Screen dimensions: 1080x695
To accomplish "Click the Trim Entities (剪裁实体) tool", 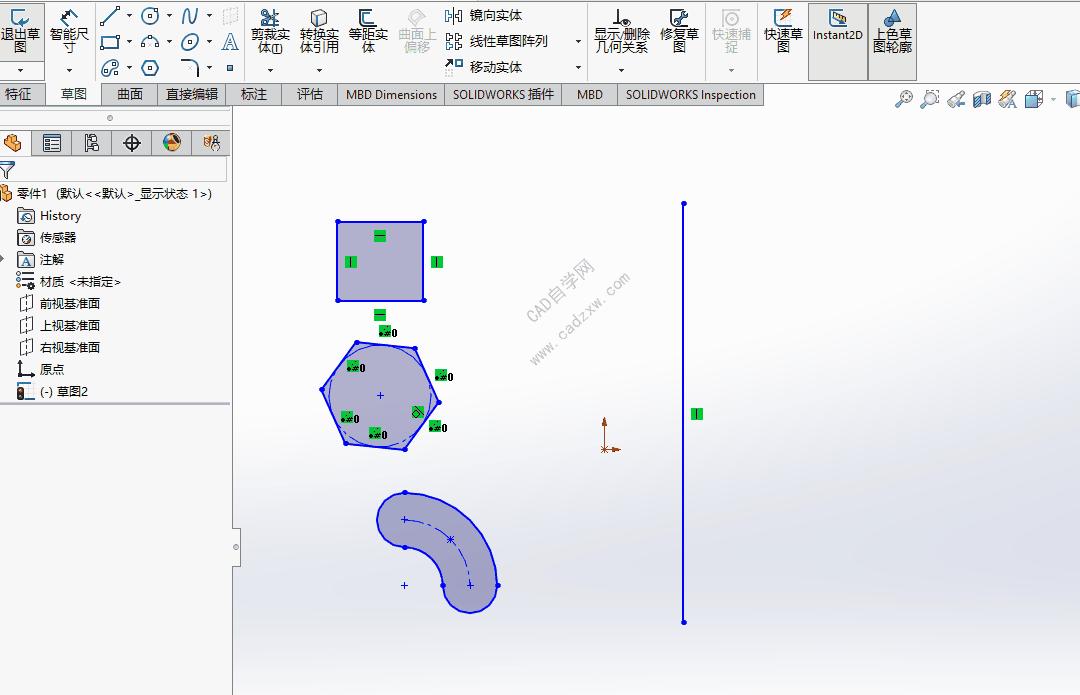I will point(268,35).
